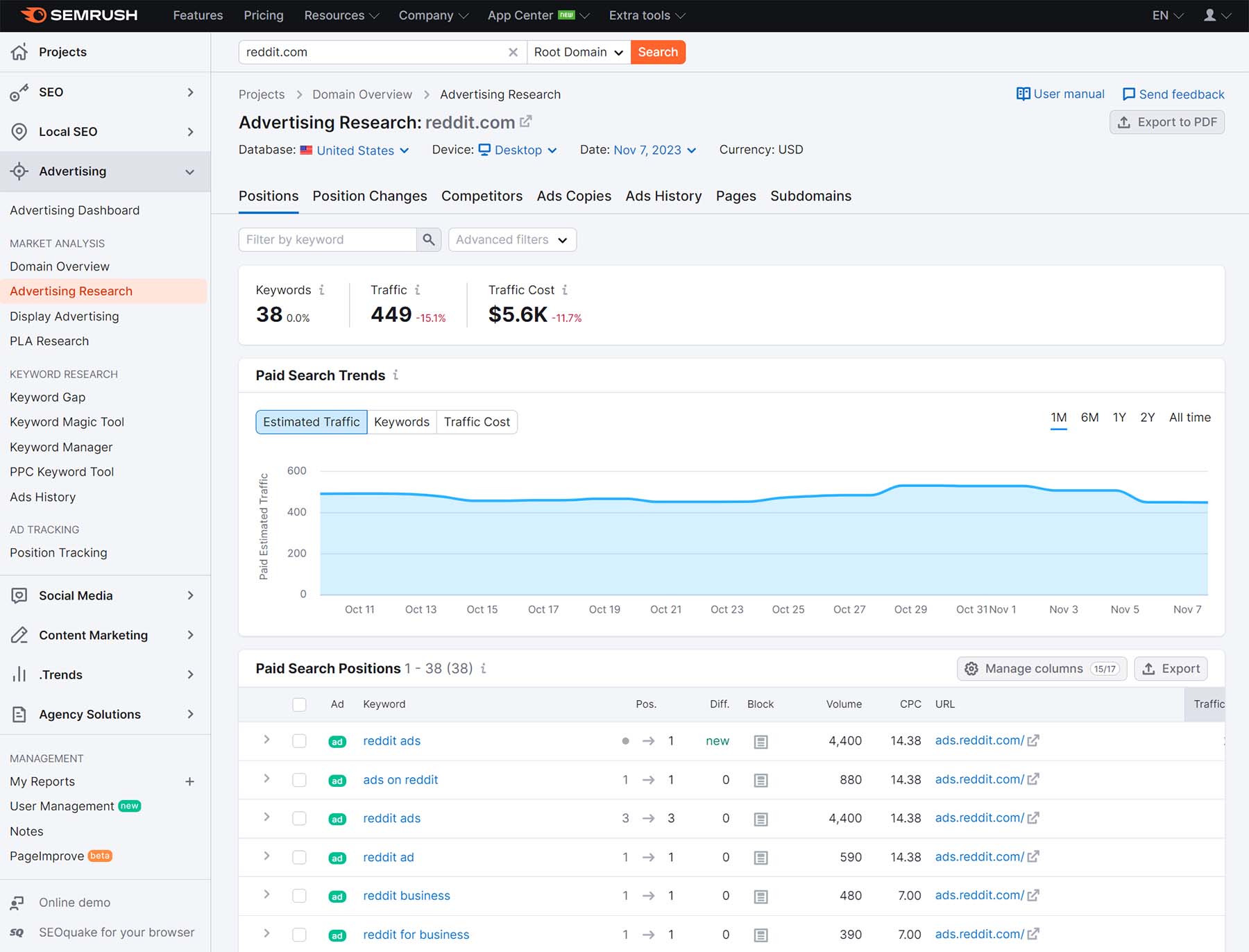Screen dimensions: 1249x952
Task: Expand the Advanced filters dropdown
Action: 512,239
